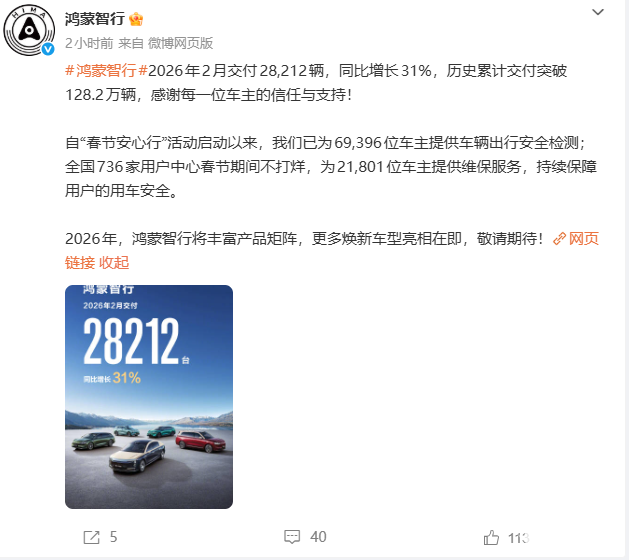Screen dimensions: 629x560
Task: Click the February delivery announcement paragraph
Action: 316,83
